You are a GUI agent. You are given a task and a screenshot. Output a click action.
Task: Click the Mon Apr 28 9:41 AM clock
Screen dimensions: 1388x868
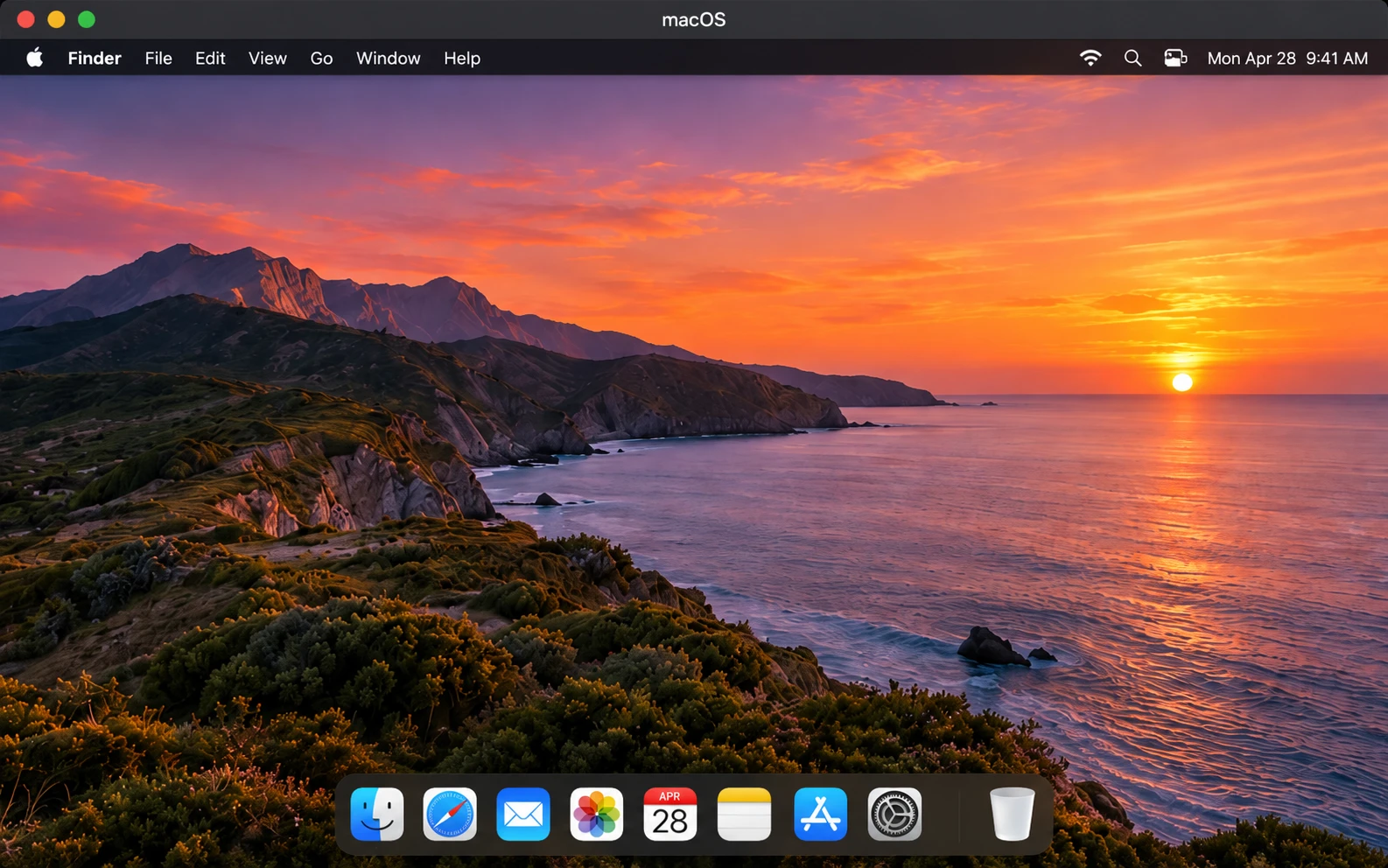[x=1287, y=58]
